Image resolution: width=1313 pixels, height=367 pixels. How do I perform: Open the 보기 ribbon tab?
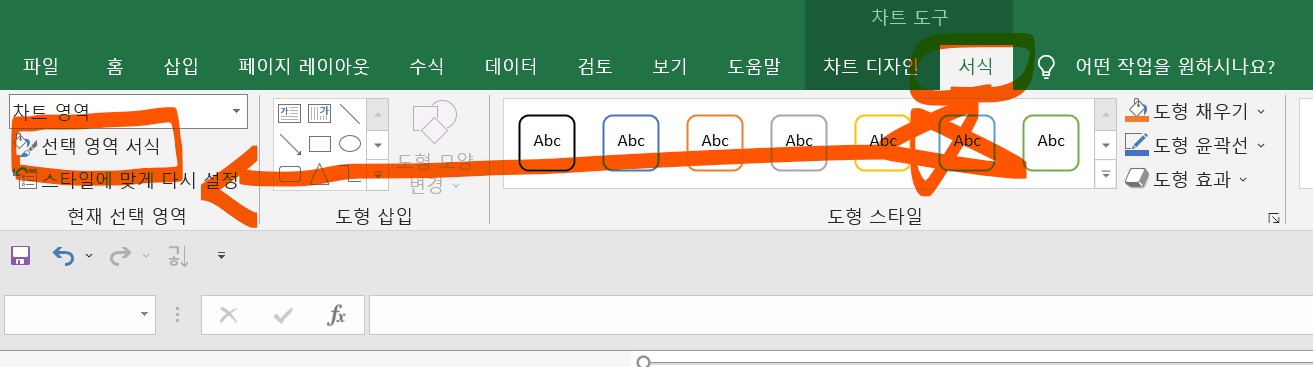click(670, 67)
